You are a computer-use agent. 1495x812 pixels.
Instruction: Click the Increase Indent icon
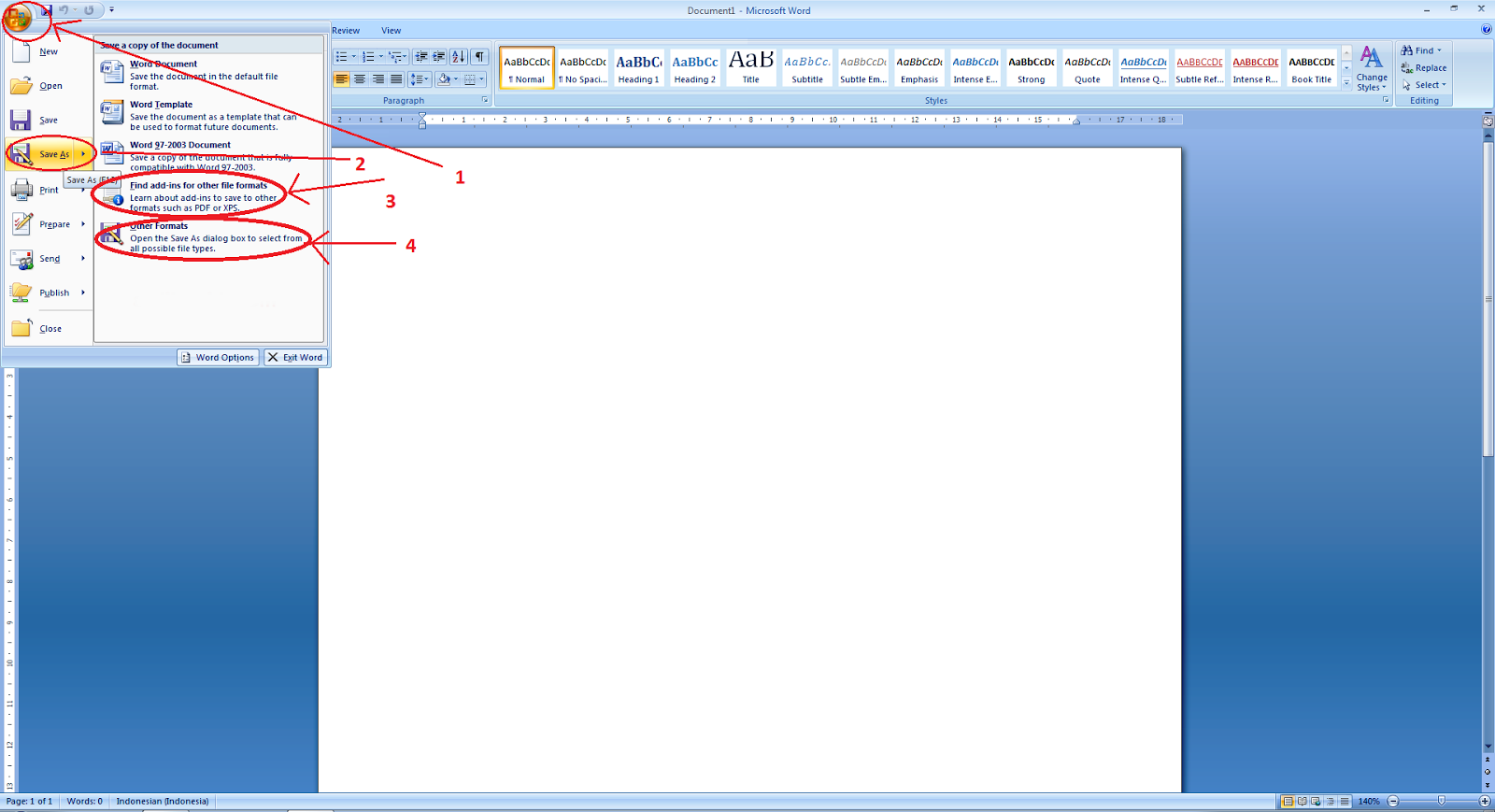(x=439, y=57)
